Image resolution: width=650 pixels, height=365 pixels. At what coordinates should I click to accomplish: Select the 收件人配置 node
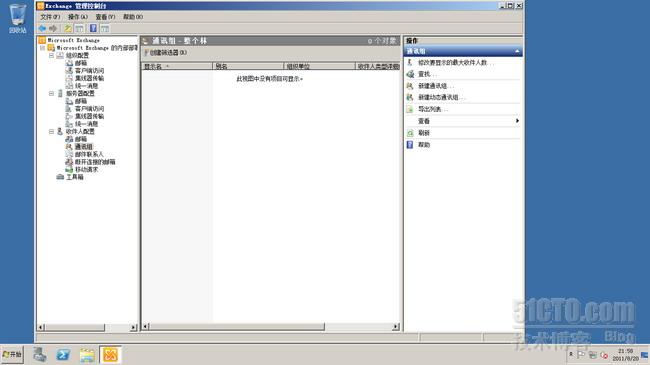tap(80, 131)
